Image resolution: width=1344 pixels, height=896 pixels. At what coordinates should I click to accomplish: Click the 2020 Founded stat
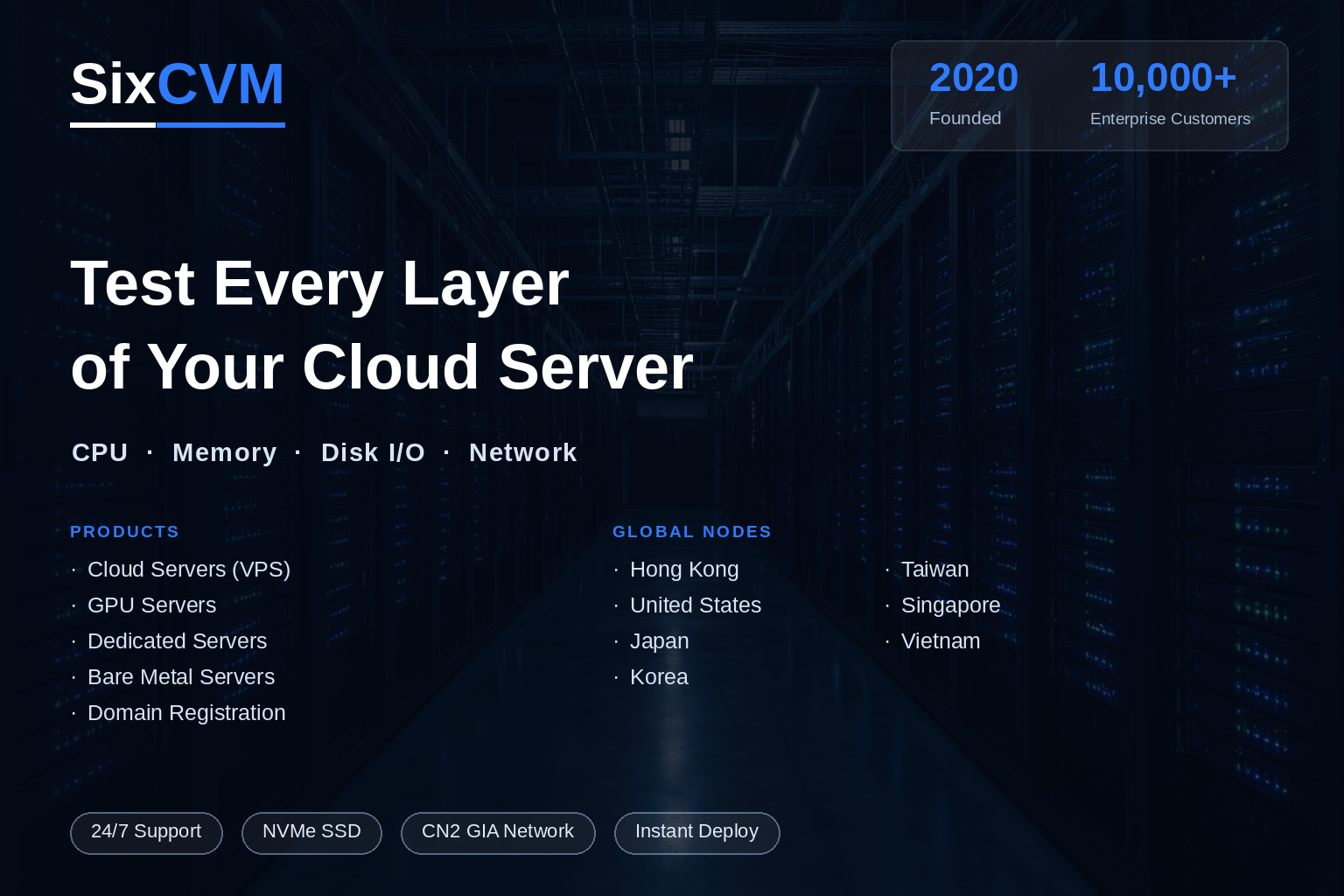(x=974, y=93)
